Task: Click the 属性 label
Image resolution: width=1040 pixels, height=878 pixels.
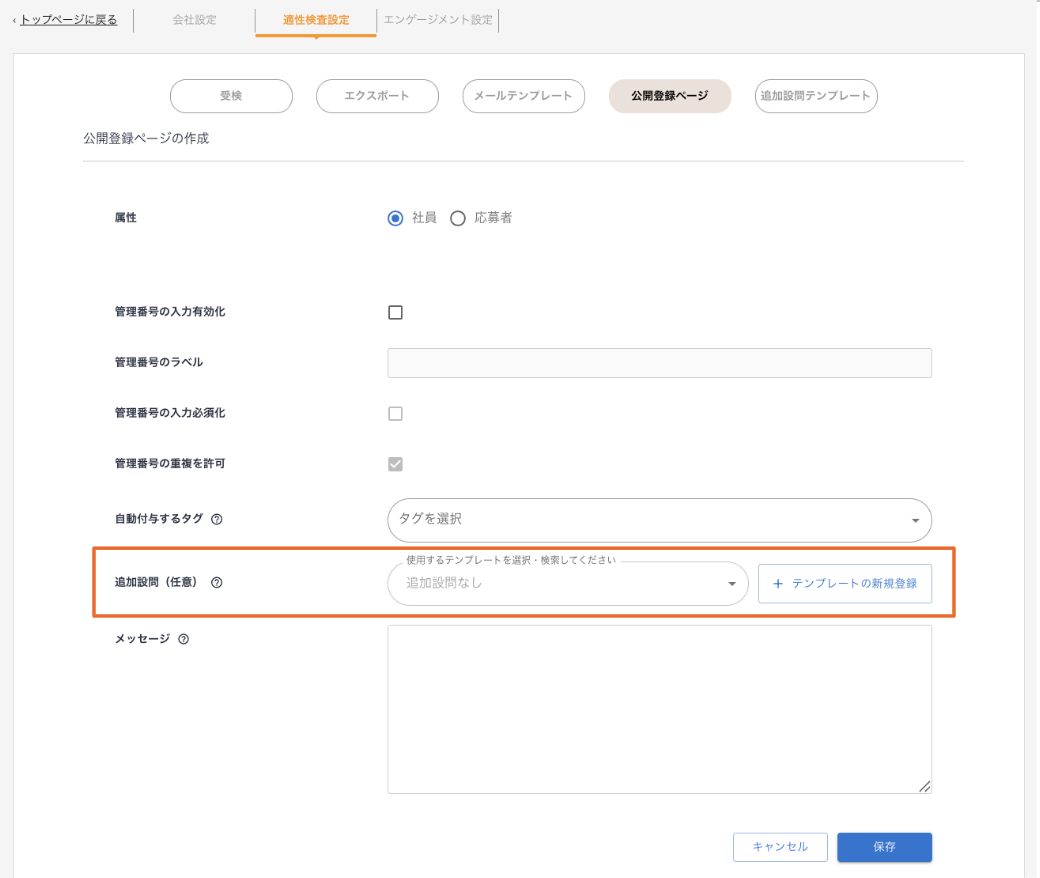Action: 125,218
